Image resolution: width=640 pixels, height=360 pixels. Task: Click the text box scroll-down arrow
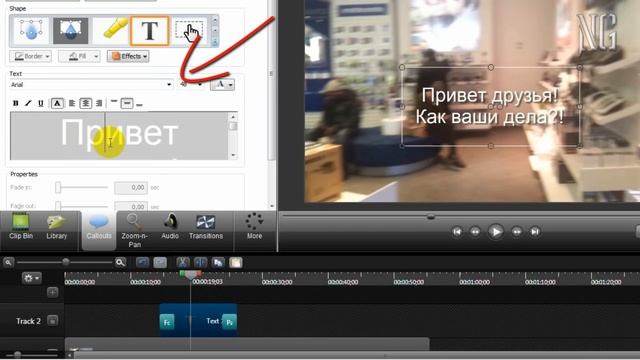coord(233,156)
